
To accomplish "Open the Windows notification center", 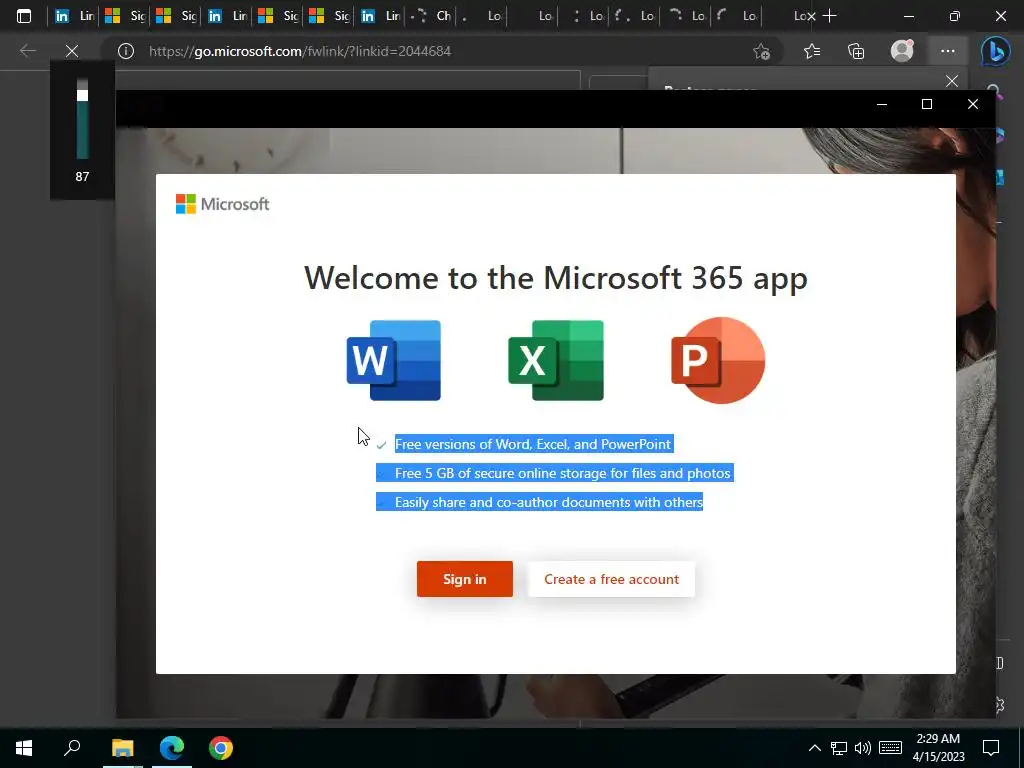I will tap(991, 748).
